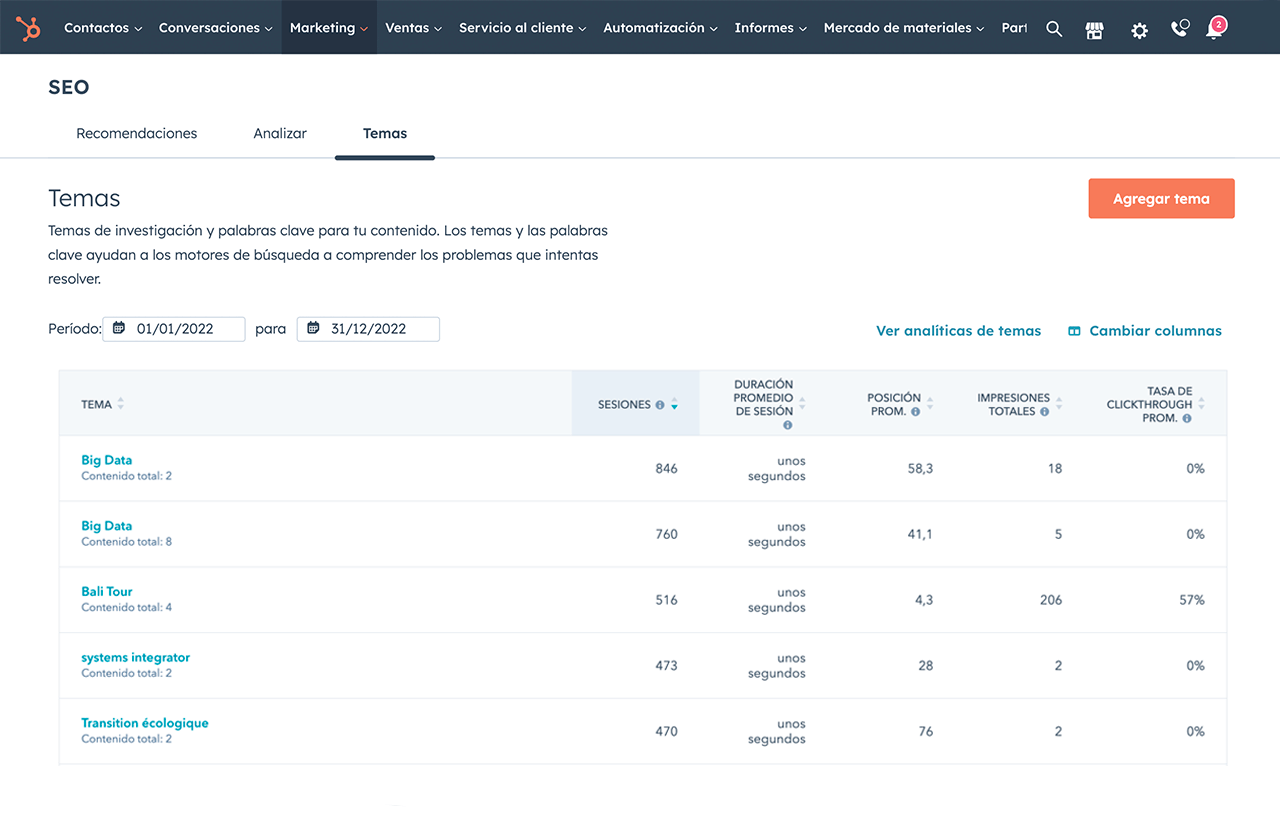Sort by Tasa de clickthrough arrows
The height and width of the screenshot is (813, 1280).
tap(1202, 404)
